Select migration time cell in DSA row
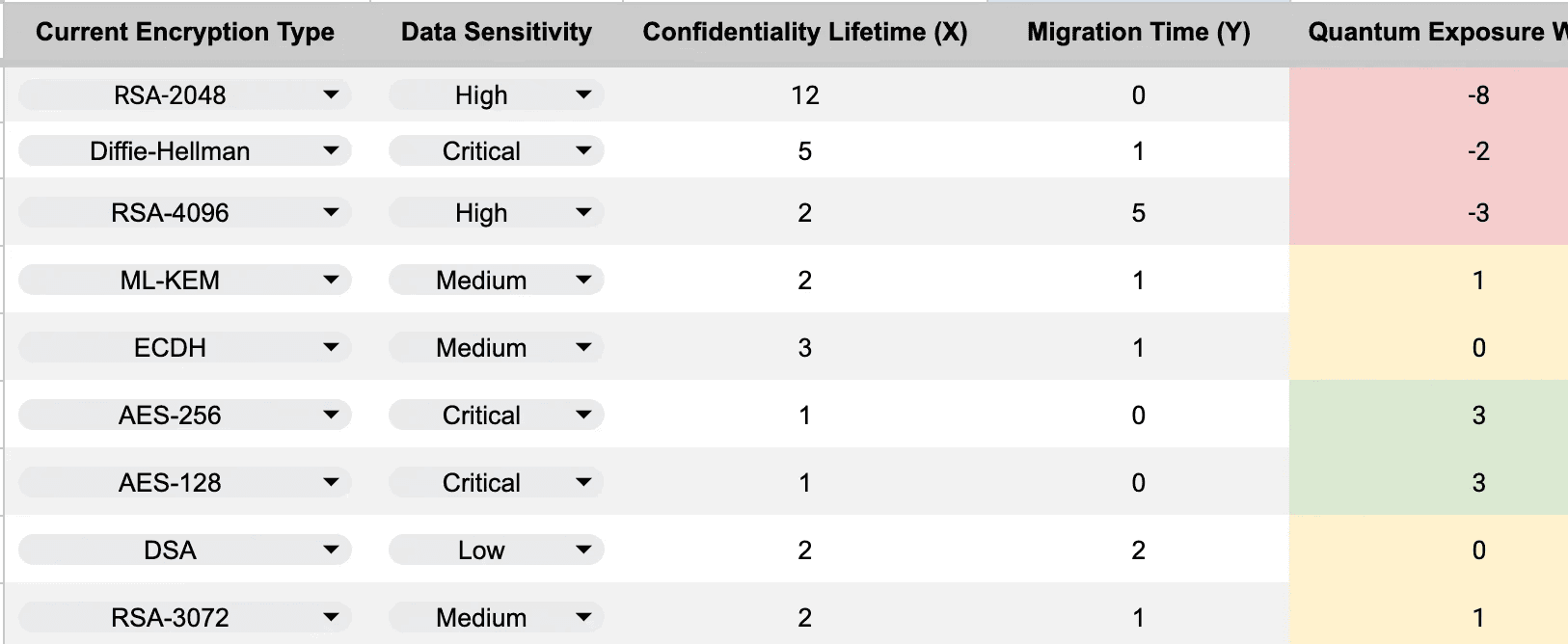Screen dimensions: 1568x644 tap(1139, 550)
